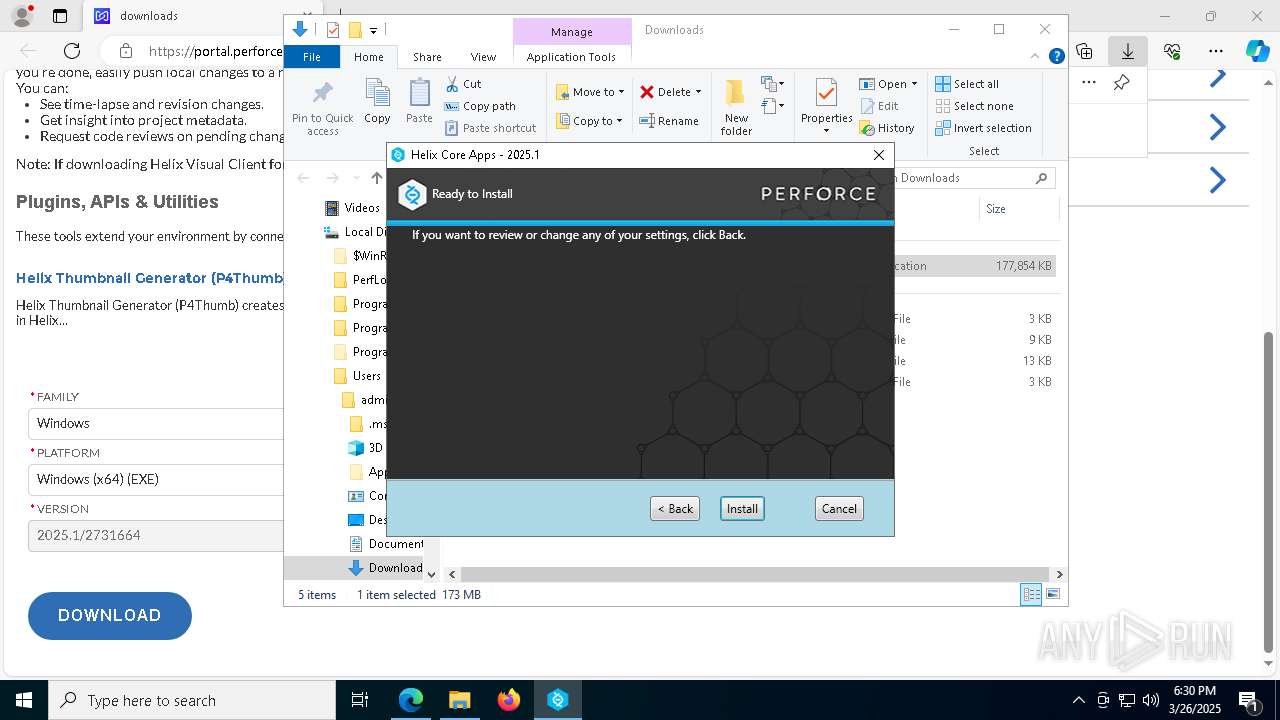Screen dimensions: 1280x720
Task: Click Invert selection in the ribbon
Action: pos(983,128)
